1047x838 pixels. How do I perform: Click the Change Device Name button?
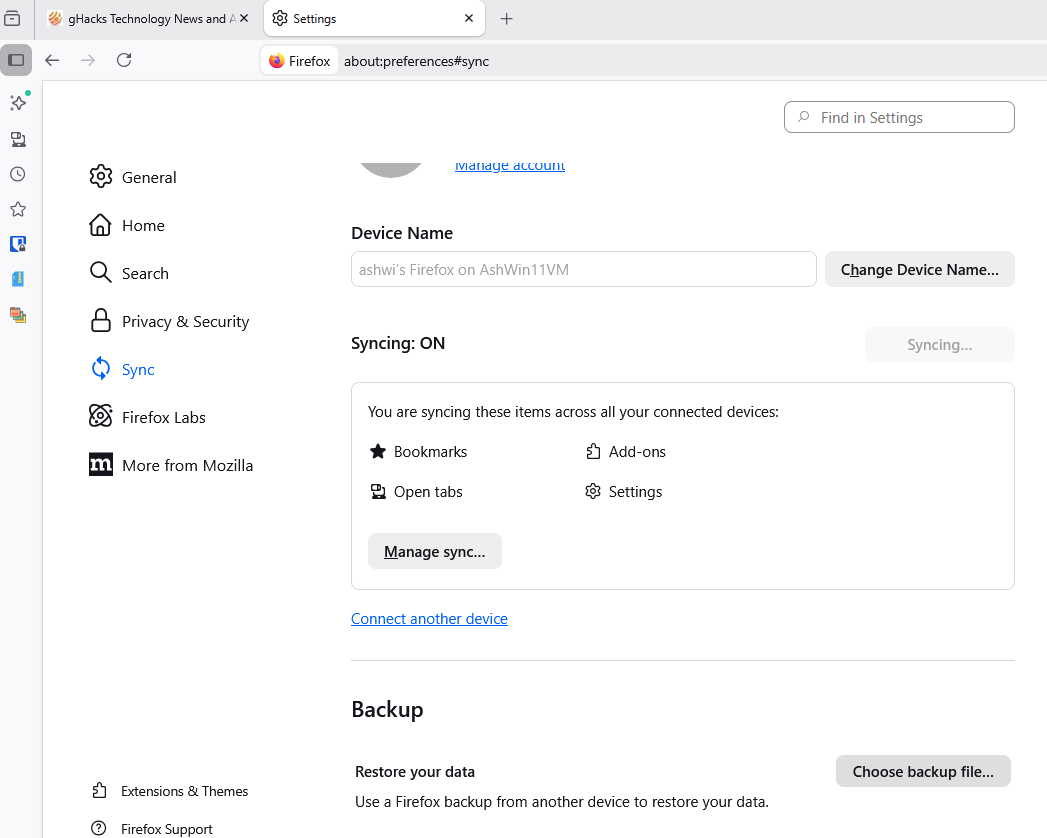(919, 269)
